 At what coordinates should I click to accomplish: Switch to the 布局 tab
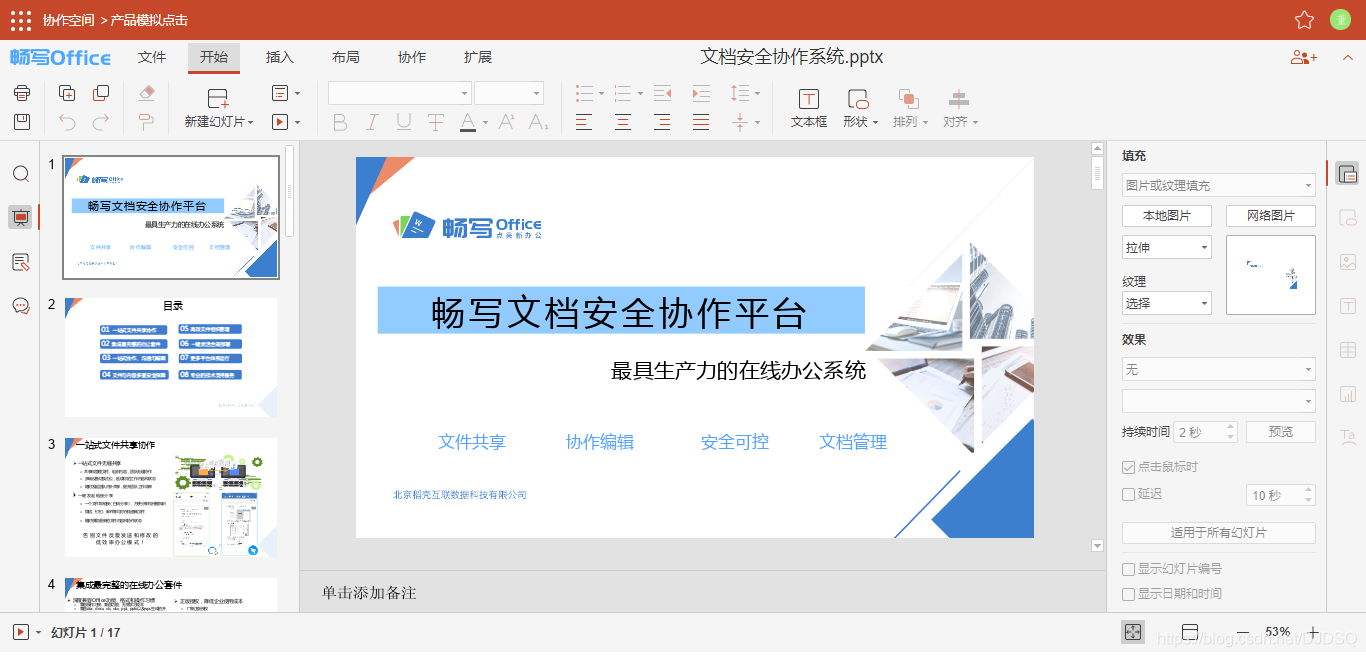pyautogui.click(x=346, y=57)
